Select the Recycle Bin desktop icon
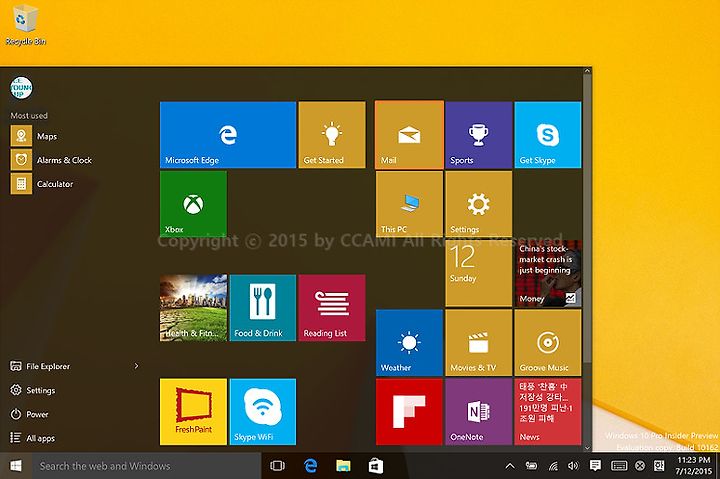Image resolution: width=720 pixels, height=479 pixels. click(25, 25)
